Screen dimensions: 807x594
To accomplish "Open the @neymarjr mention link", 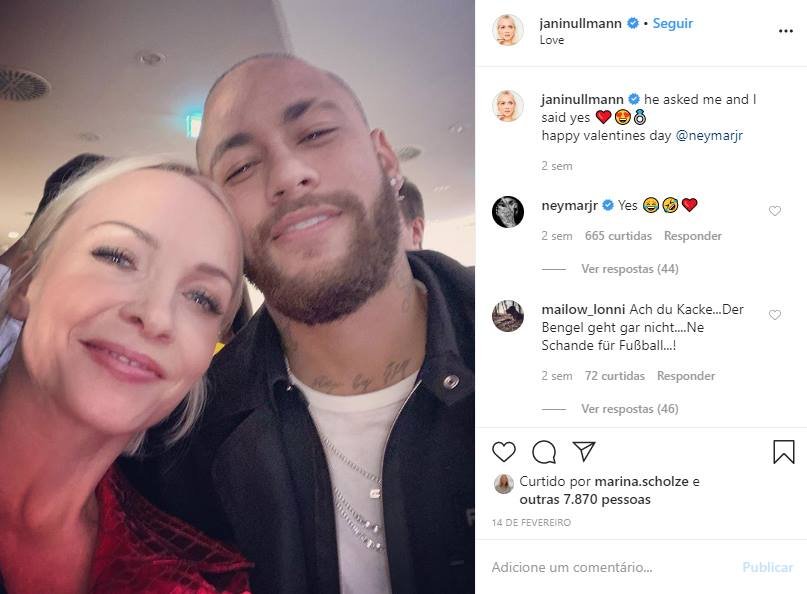I will pyautogui.click(x=709, y=135).
